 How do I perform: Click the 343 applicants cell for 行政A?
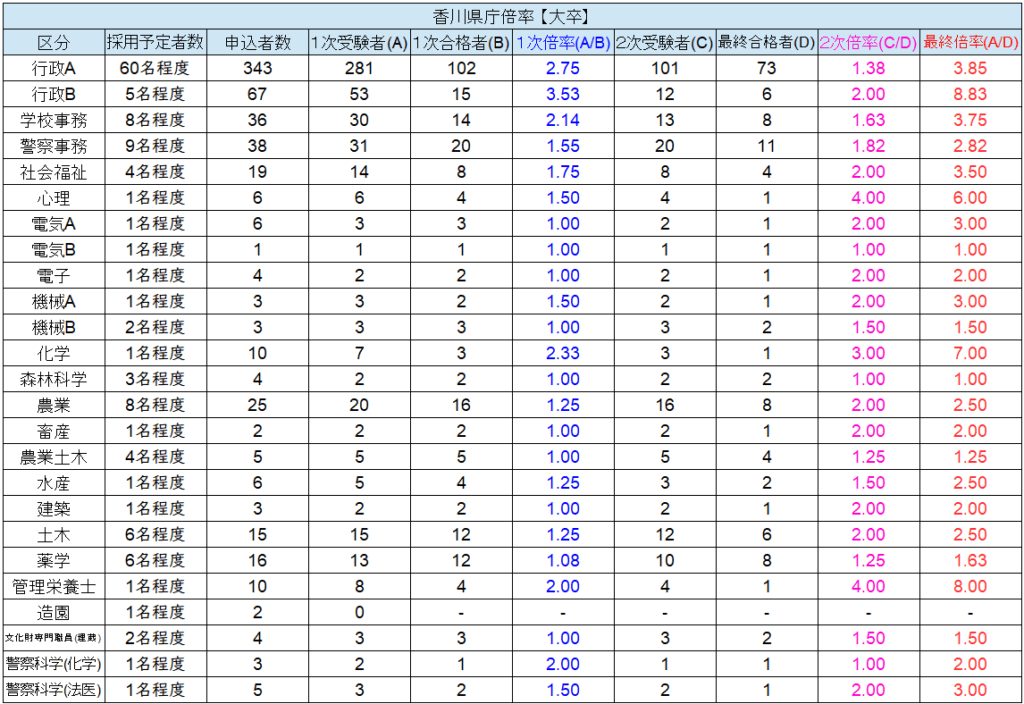pyautogui.click(x=257, y=68)
